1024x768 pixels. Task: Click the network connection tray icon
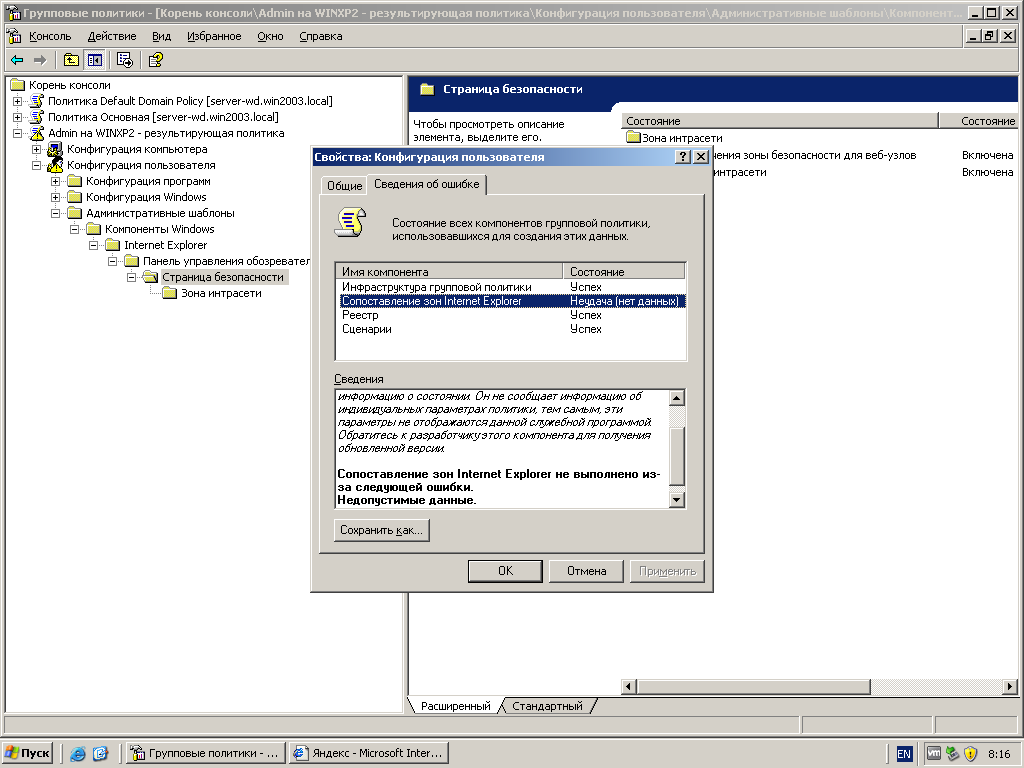point(952,754)
